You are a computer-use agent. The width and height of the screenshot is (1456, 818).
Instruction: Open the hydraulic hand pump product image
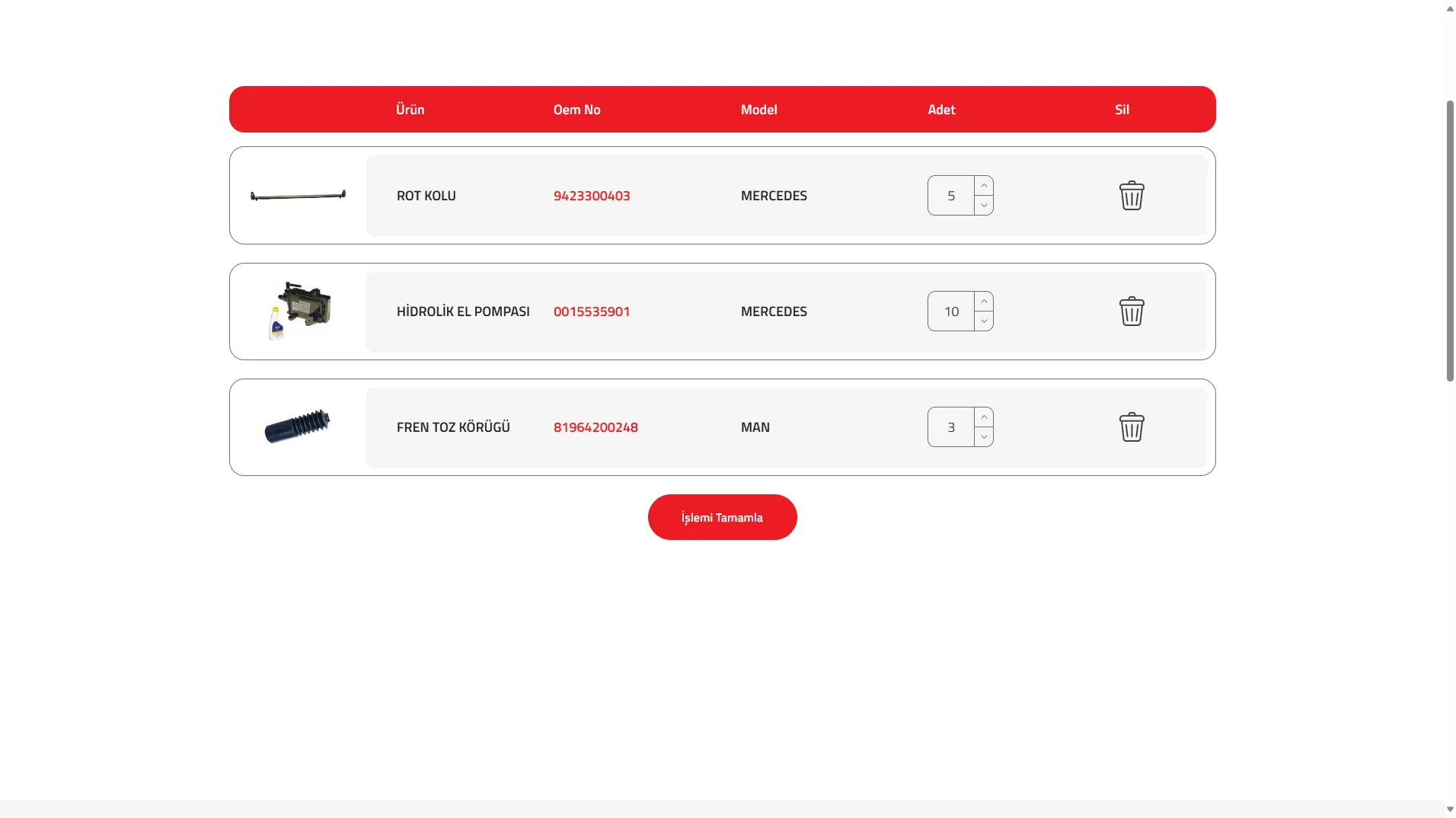(x=299, y=311)
